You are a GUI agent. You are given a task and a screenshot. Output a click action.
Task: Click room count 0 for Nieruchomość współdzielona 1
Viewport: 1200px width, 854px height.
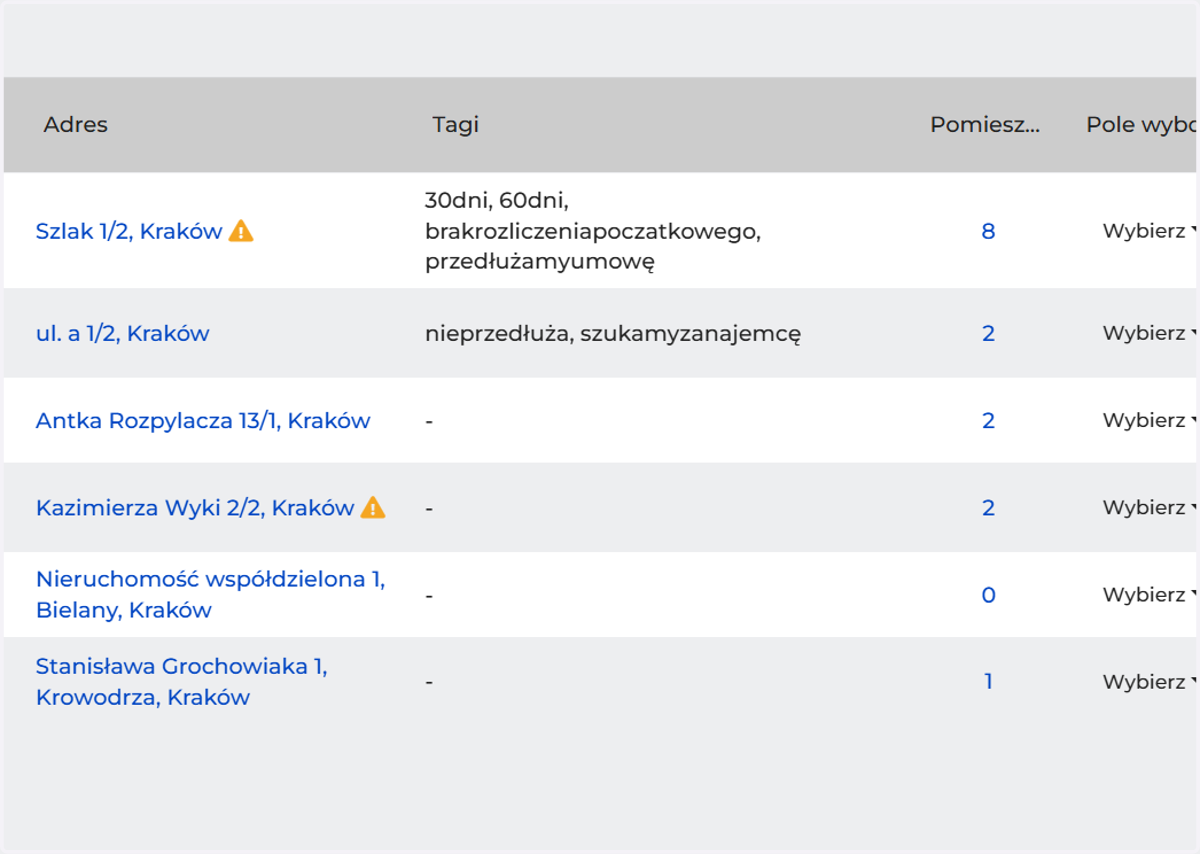(x=988, y=594)
